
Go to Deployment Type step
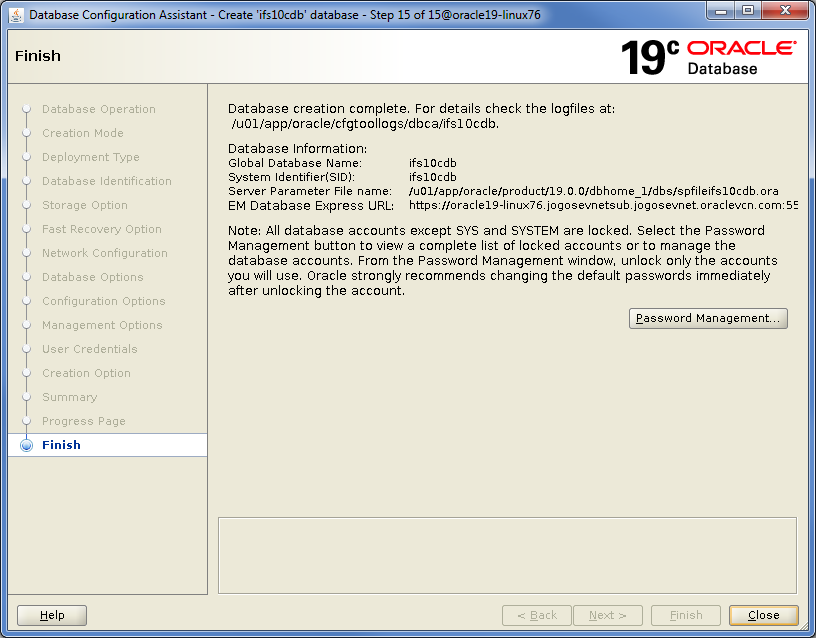pyautogui.click(x=90, y=157)
